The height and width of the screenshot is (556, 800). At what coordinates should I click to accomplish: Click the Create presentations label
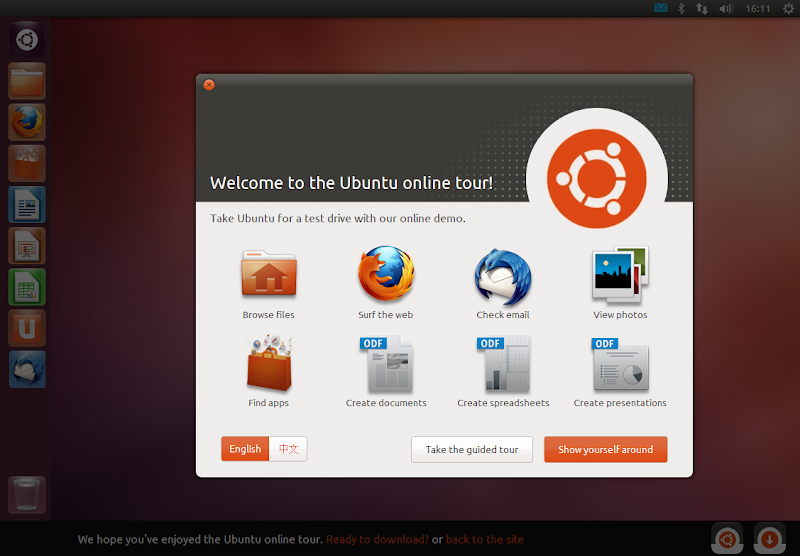(620, 403)
